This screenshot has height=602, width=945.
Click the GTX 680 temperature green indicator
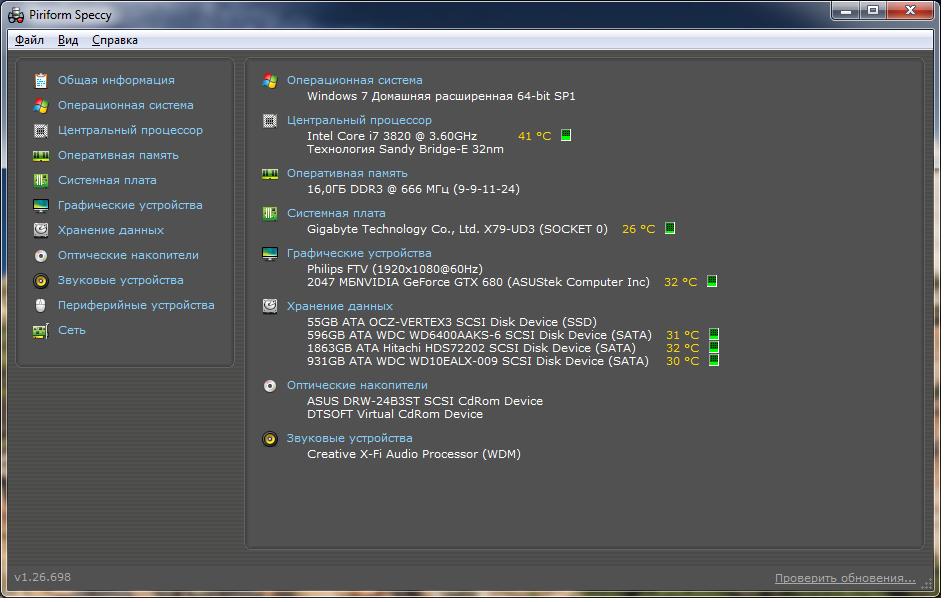[712, 281]
